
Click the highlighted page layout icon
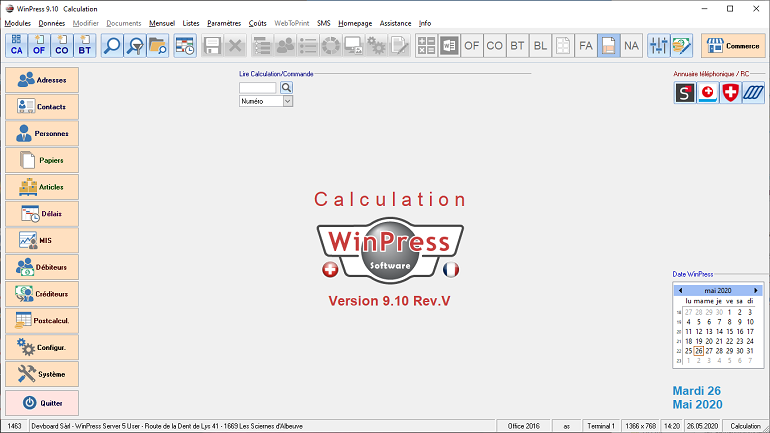click(609, 46)
